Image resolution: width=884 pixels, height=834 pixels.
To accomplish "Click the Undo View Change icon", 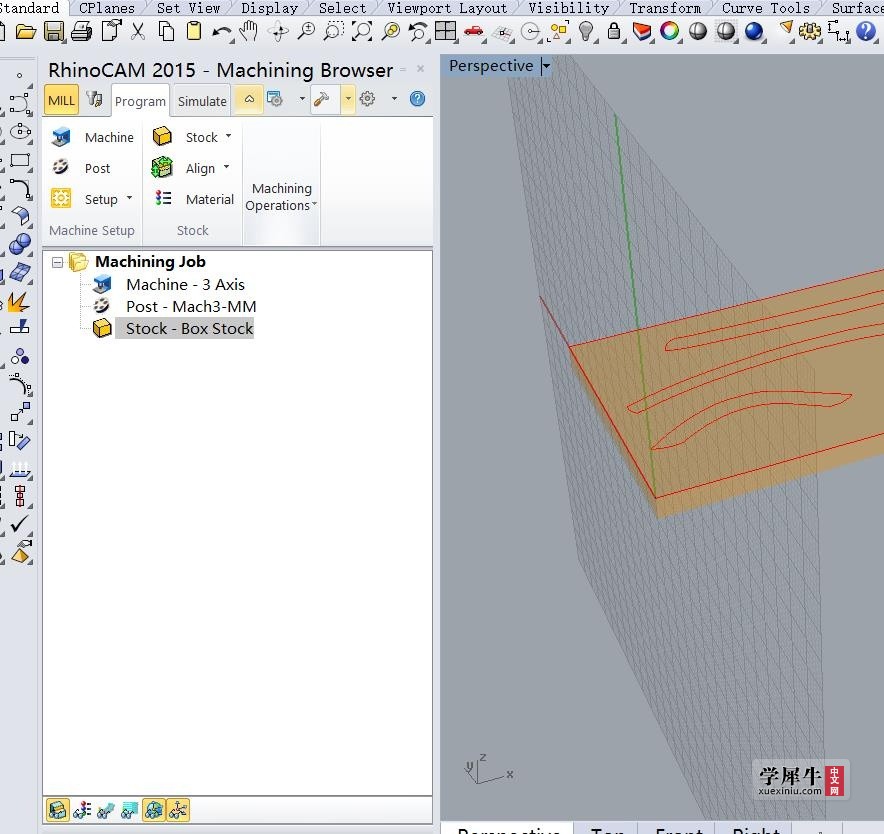I will 418,32.
